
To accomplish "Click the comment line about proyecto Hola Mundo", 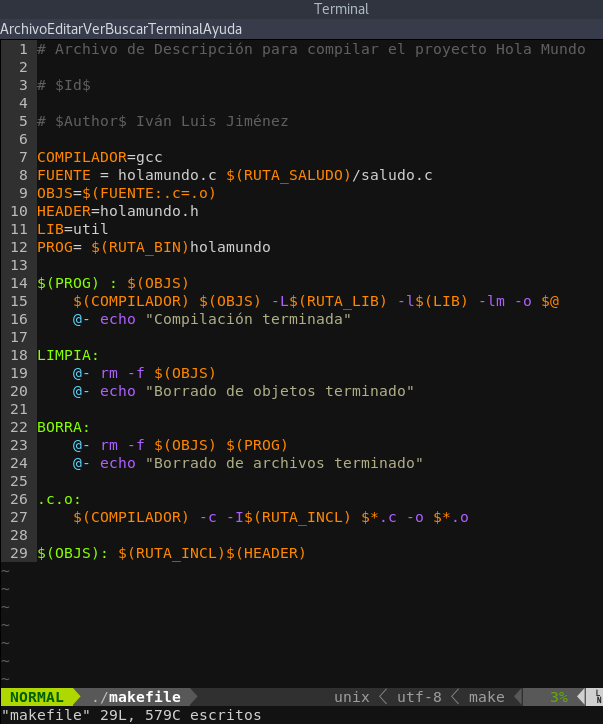I will tap(311, 49).
